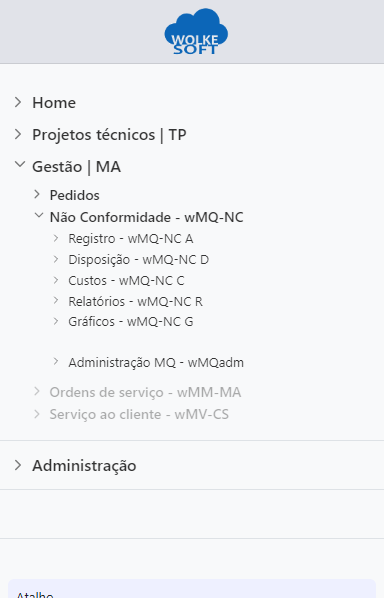Open Registro - wMQ-NC A
Image resolution: width=384 pixels, height=598 pixels.
[130, 239]
